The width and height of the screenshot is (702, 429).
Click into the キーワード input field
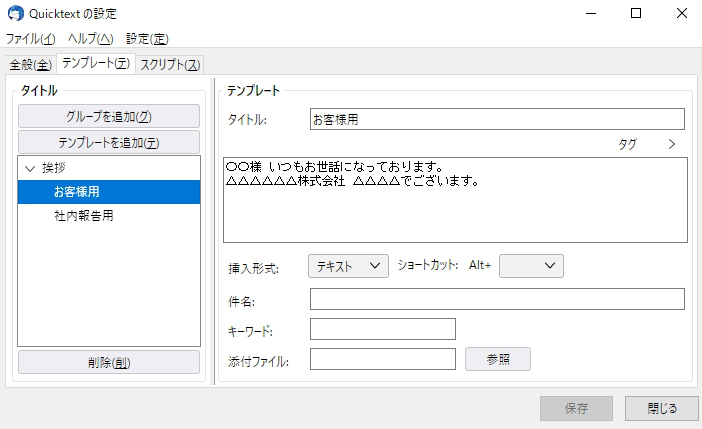coord(382,329)
